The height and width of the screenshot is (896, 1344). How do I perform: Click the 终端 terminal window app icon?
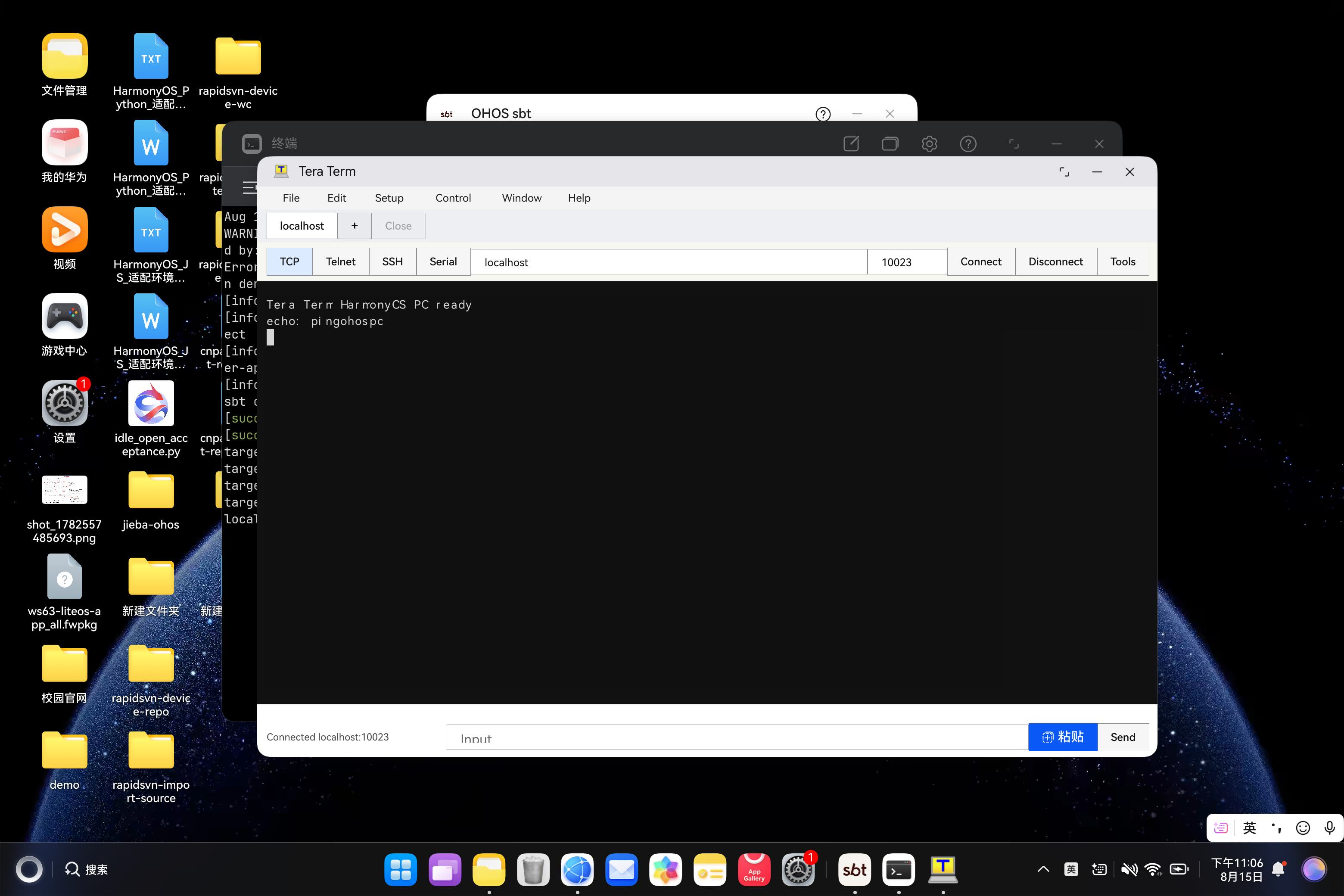pyautogui.click(x=252, y=143)
